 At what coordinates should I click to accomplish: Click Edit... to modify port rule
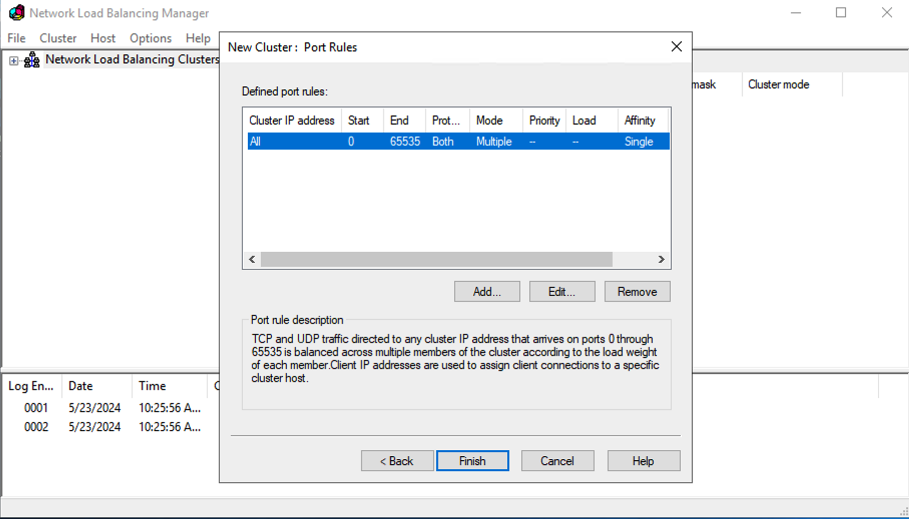(561, 292)
